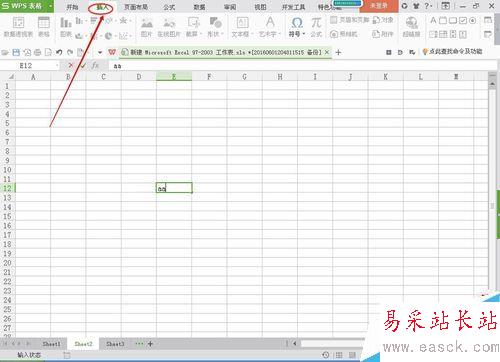Open the quick access toolbar customize dropdown
500x362 pixels.
[x=100, y=52]
